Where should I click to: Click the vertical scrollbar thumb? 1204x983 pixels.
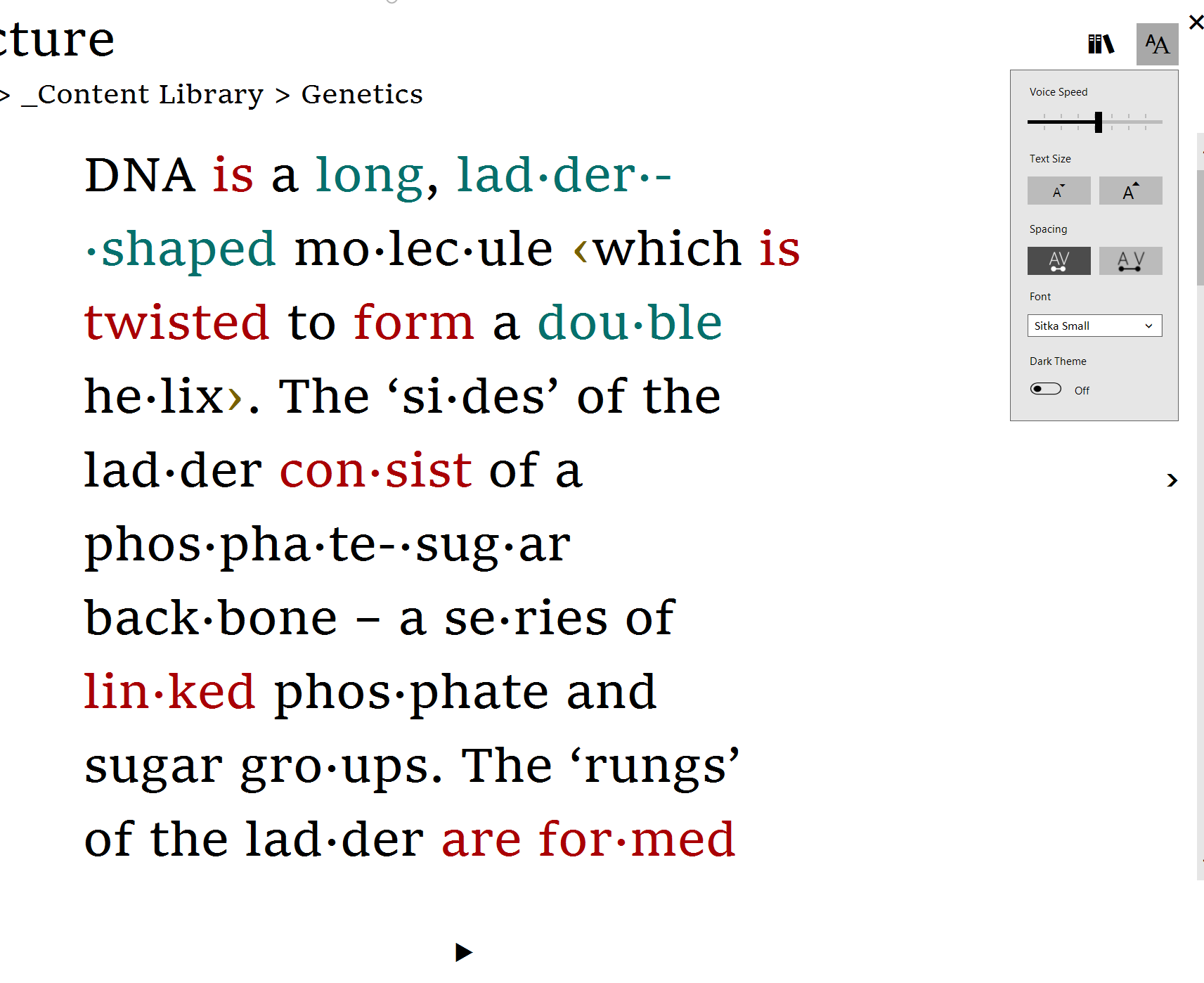tap(1200, 225)
